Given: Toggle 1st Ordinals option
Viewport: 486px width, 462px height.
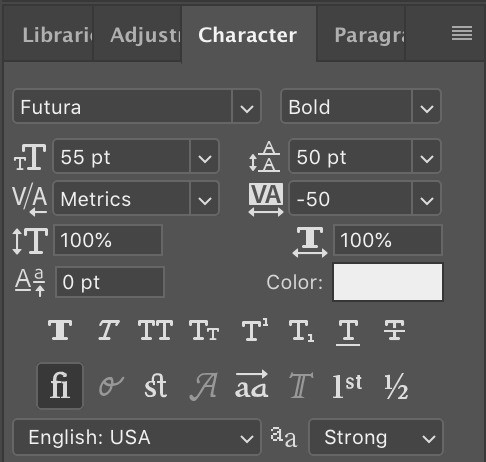Looking at the screenshot, I should point(347,386).
